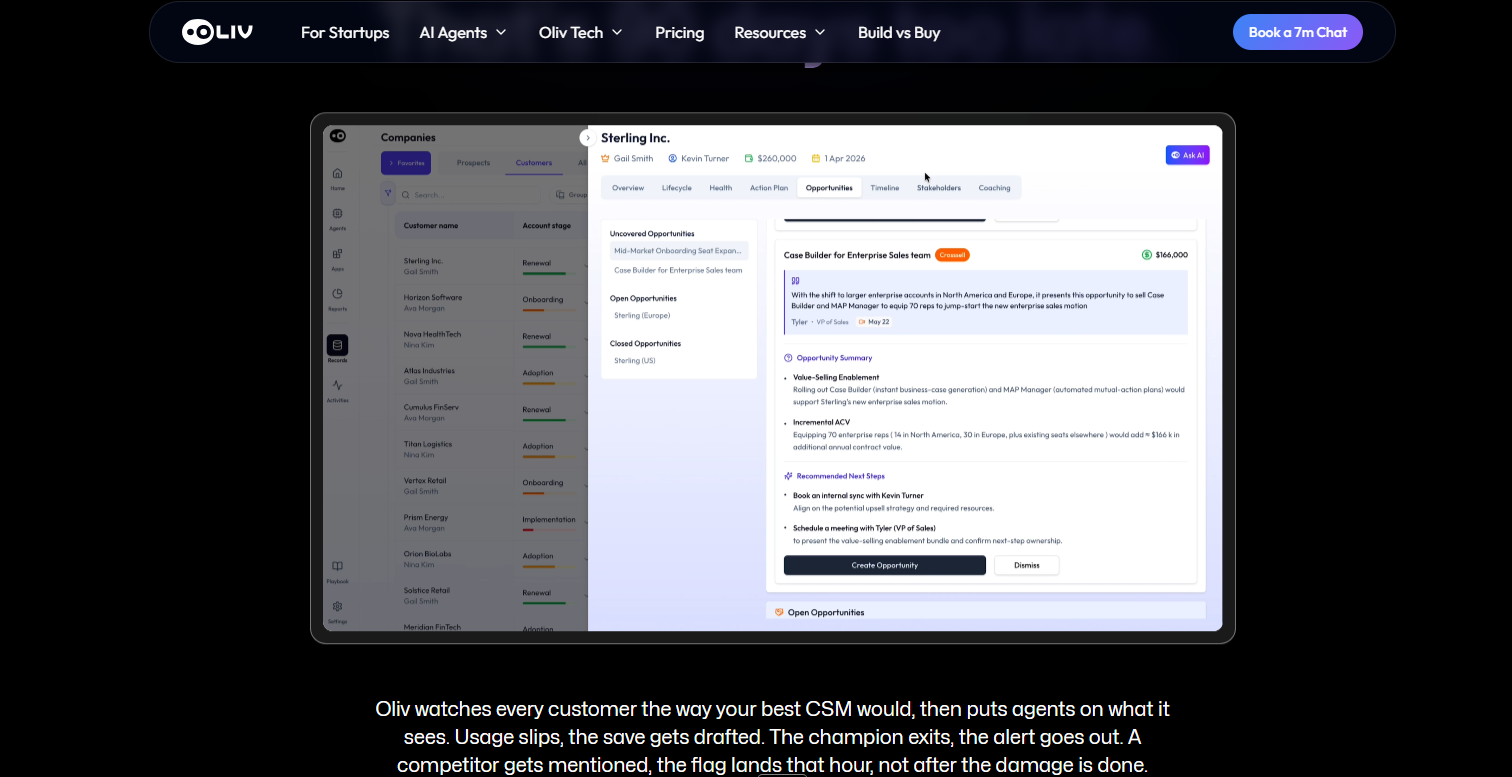Switch to the Lifecycle tab

click(677, 188)
